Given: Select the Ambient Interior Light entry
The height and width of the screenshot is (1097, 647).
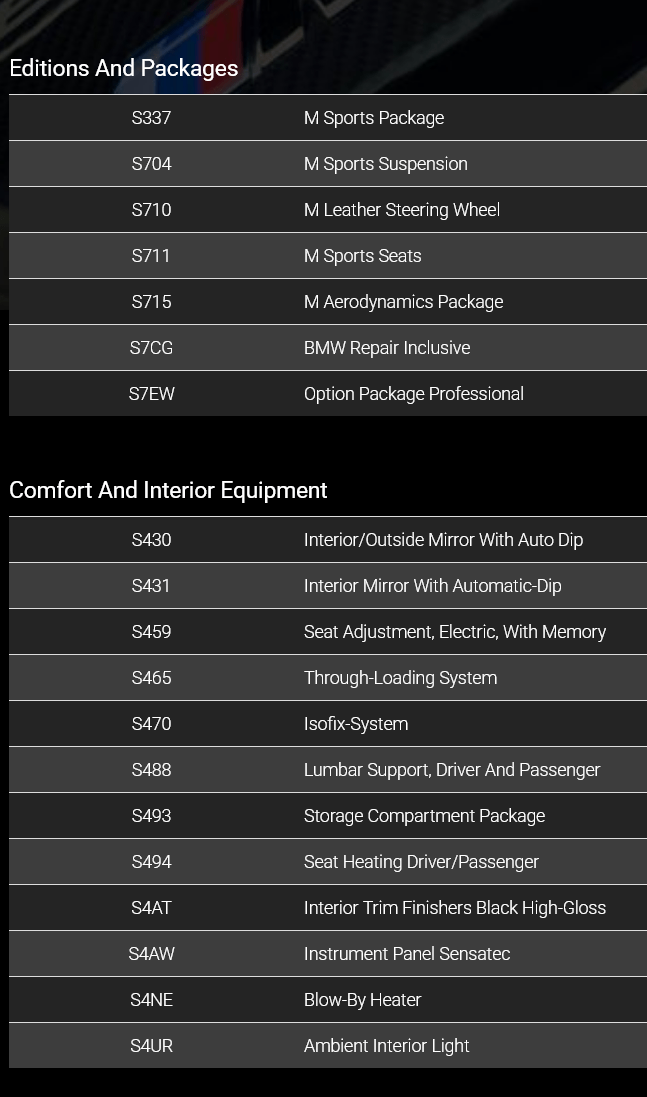Looking at the screenshot, I should 386,1046.
